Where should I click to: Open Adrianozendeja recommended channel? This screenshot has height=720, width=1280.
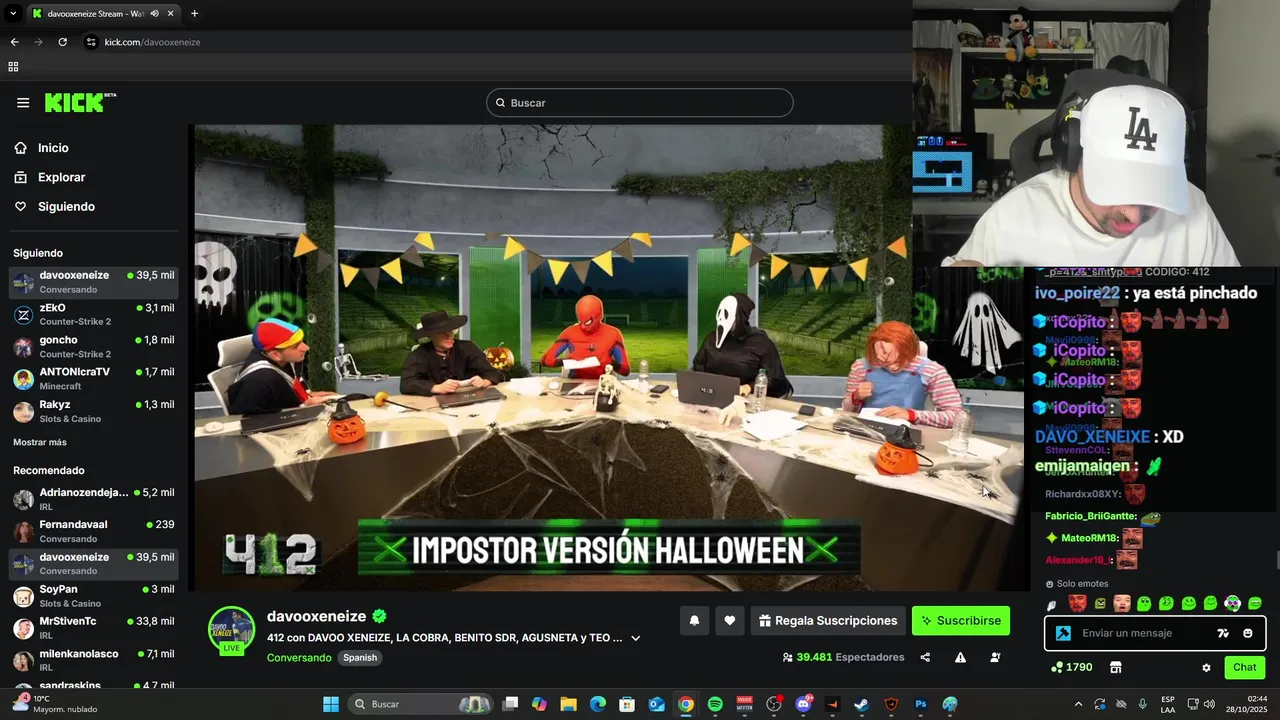(x=94, y=499)
